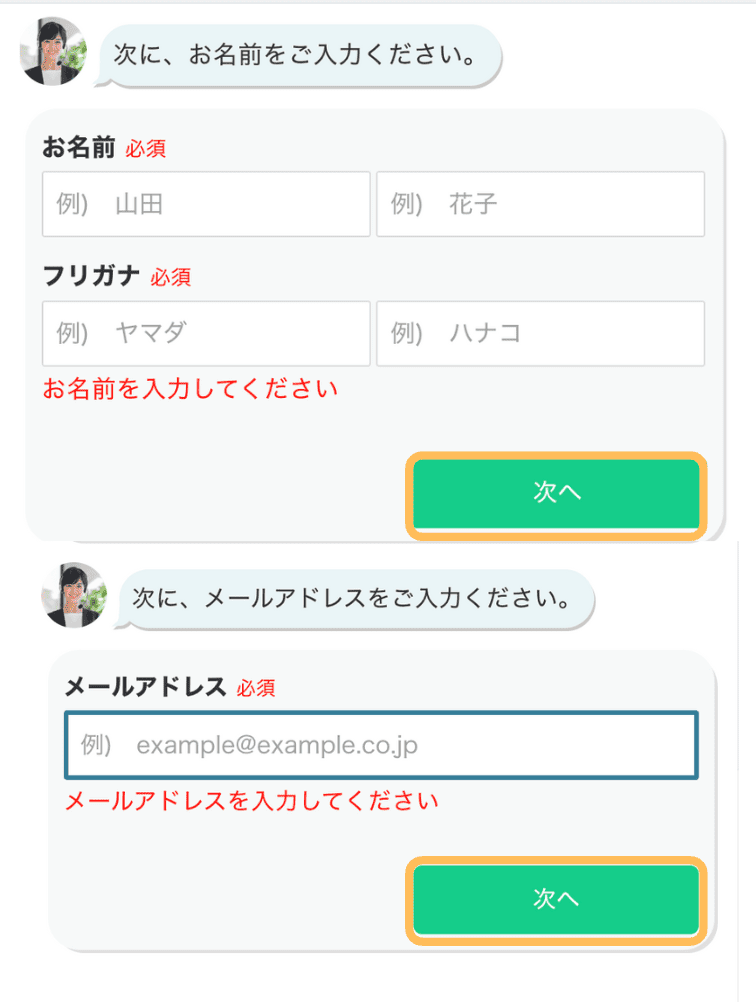Click the chat bubble asking for email address
Viewport: 756px width, 1002px height.
pyautogui.click(x=356, y=600)
